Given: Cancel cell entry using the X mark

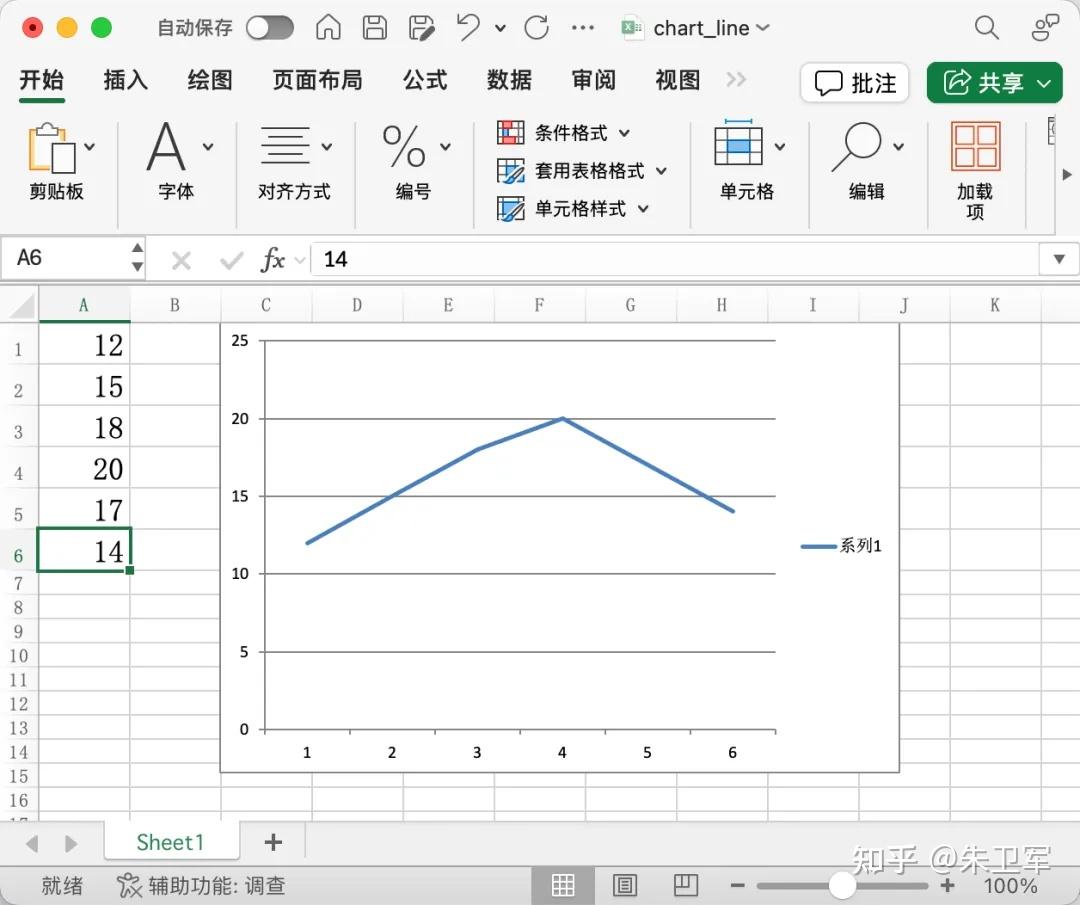Looking at the screenshot, I should click(x=180, y=259).
